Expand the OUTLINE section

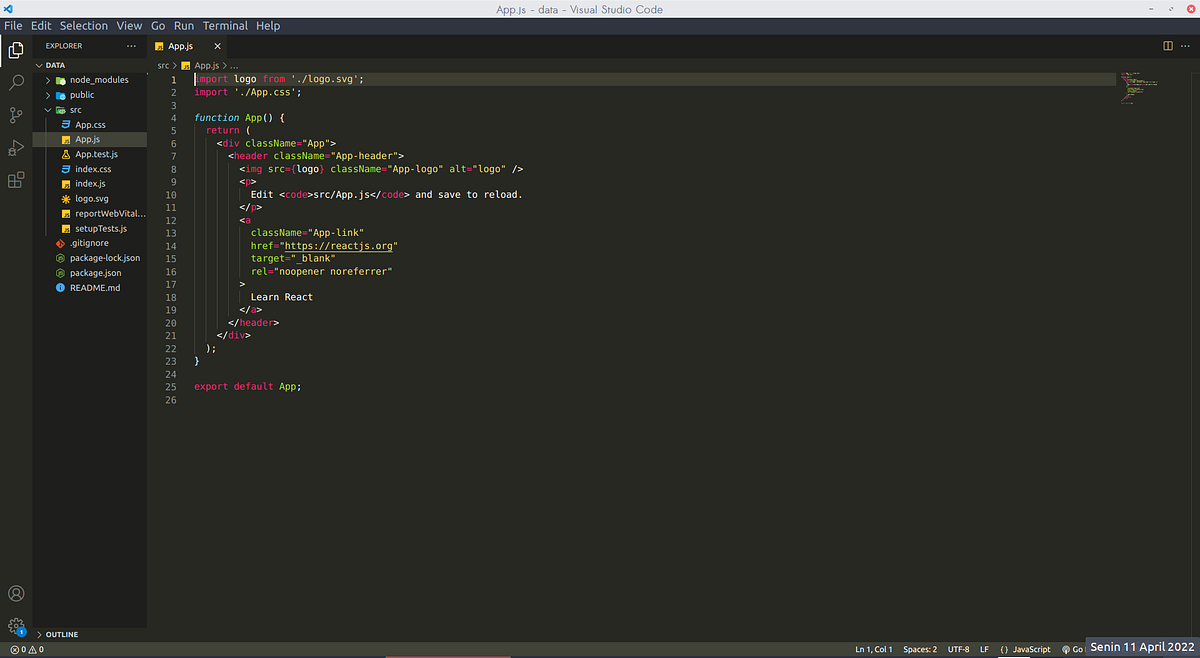[61, 634]
